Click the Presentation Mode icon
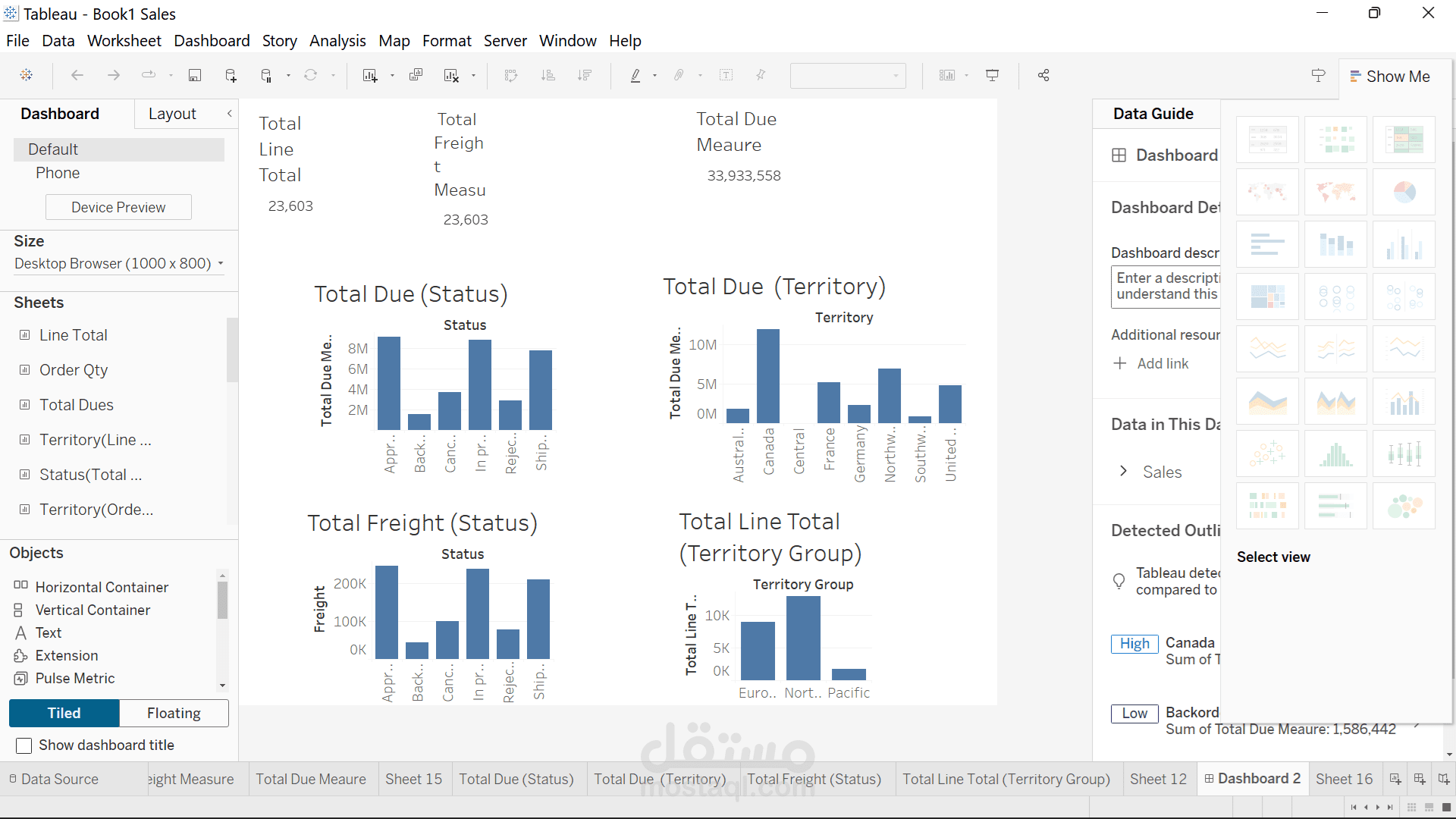Viewport: 1456px width, 819px height. tap(992, 75)
